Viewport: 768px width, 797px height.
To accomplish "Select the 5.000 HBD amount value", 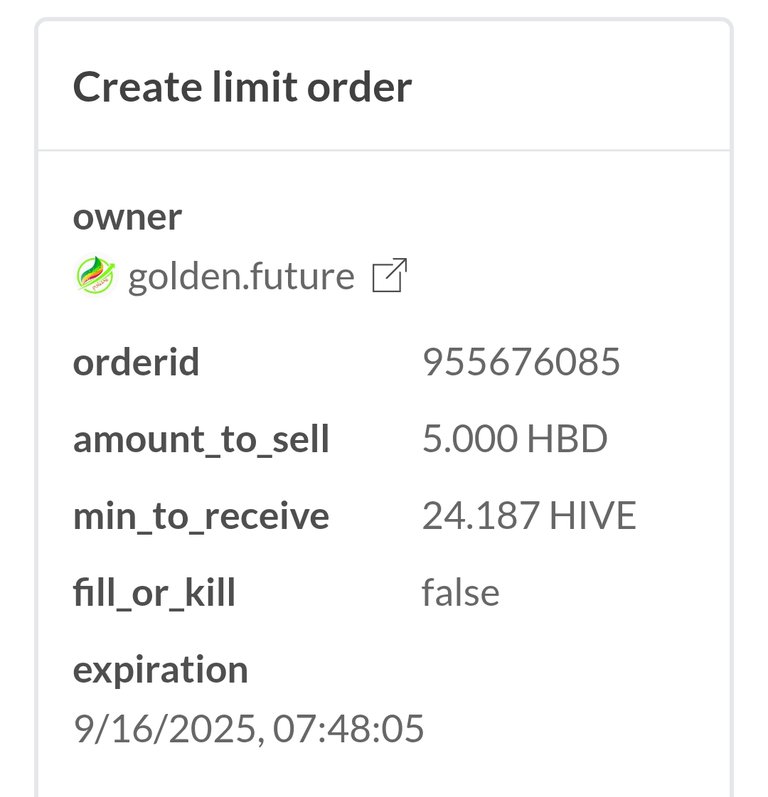I will click(515, 439).
